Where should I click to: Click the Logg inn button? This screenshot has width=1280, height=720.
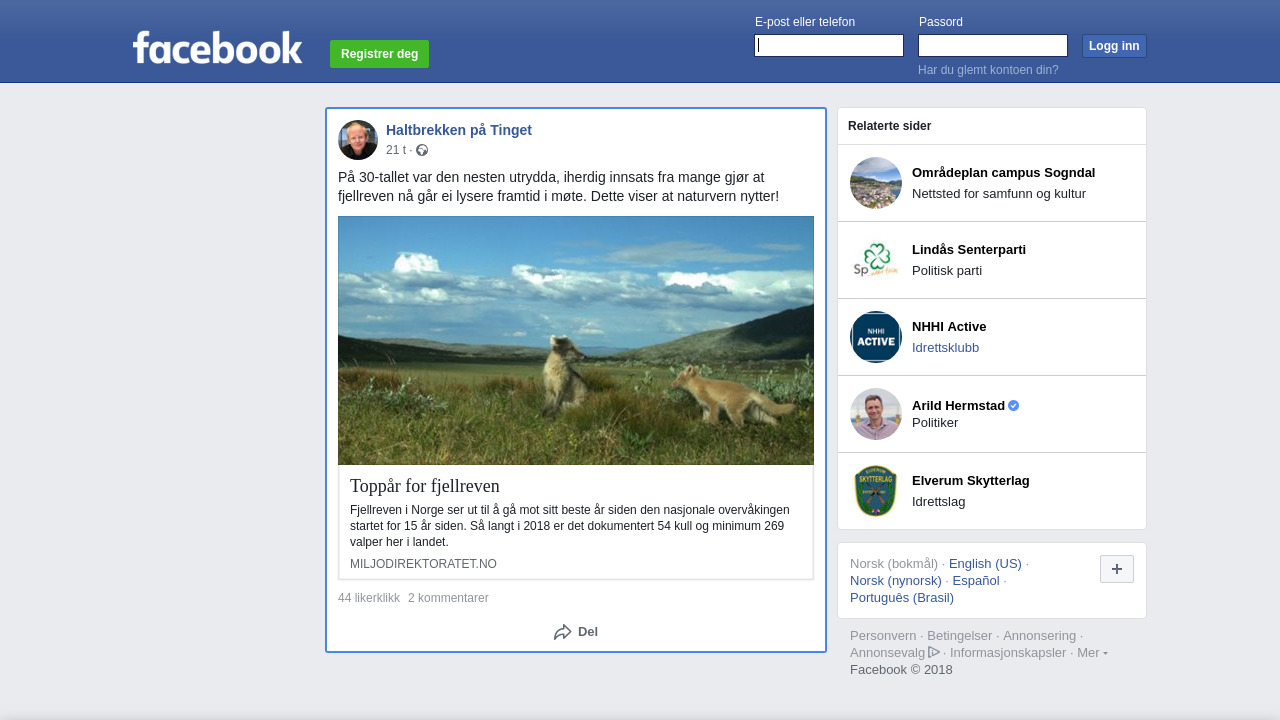(x=1114, y=46)
